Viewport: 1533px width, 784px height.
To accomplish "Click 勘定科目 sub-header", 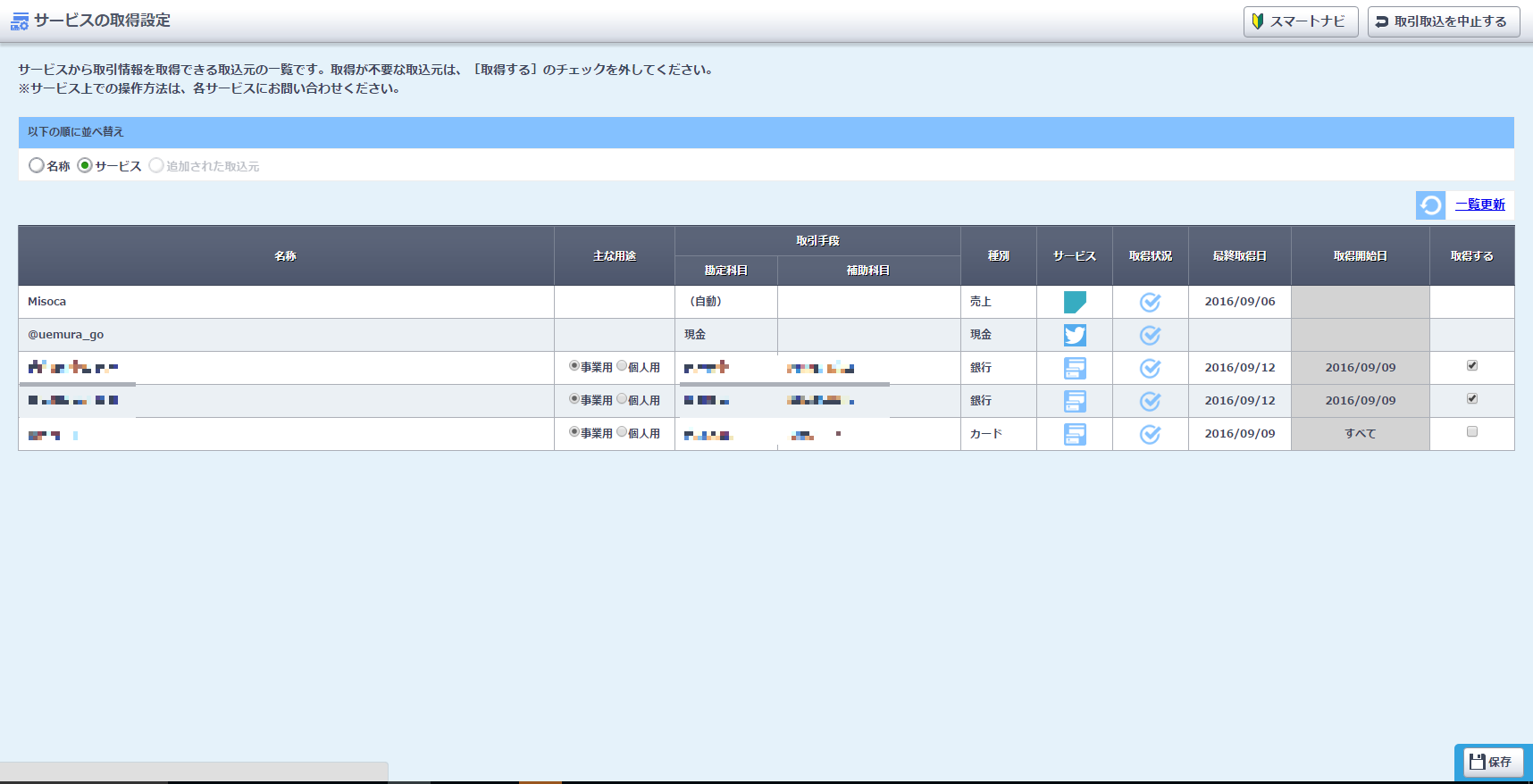I will 726,271.
